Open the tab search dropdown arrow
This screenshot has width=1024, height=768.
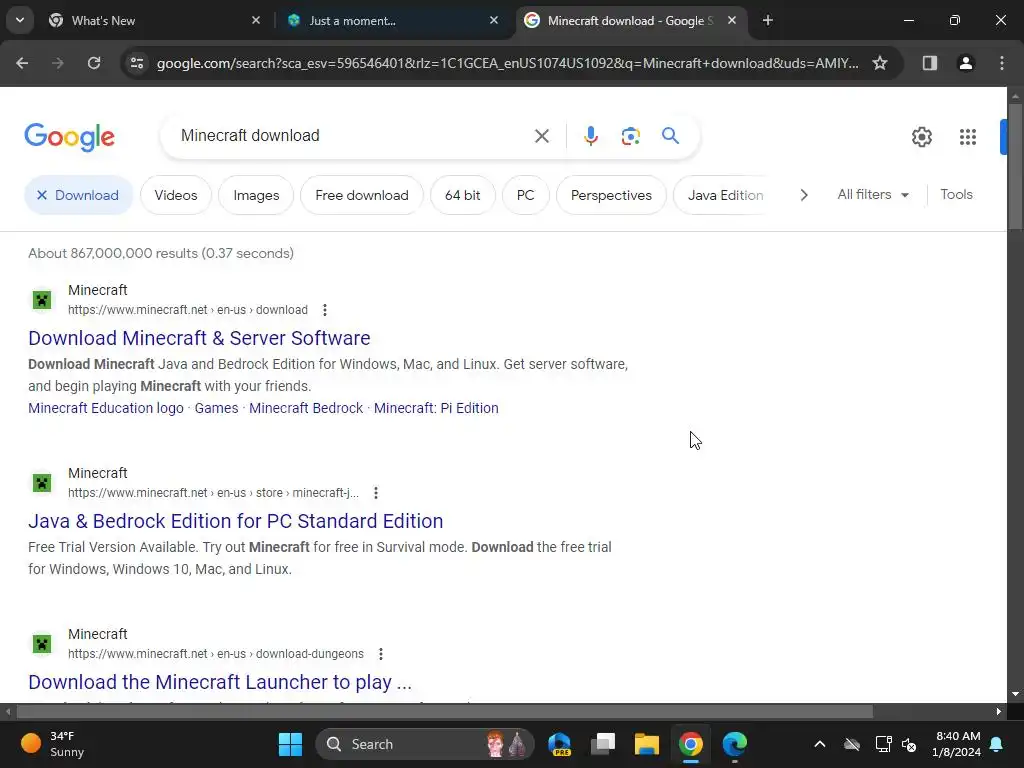20,20
